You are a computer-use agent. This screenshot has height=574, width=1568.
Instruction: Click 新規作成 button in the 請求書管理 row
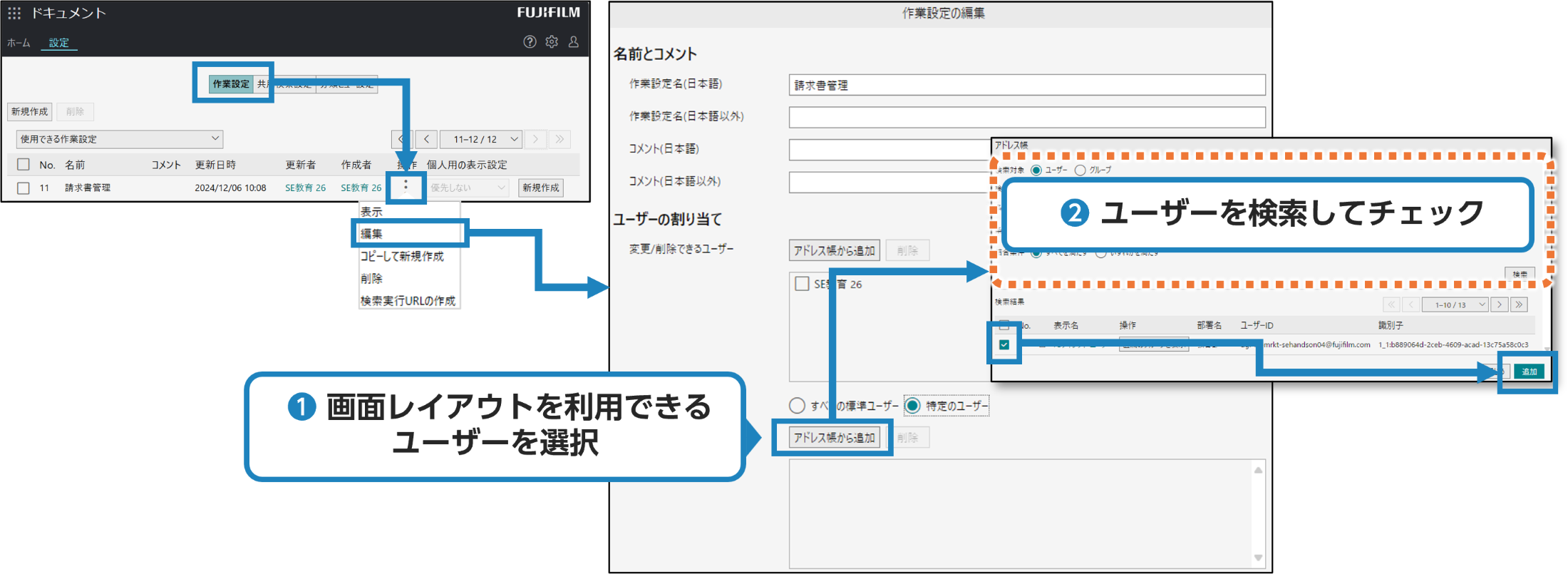541,188
